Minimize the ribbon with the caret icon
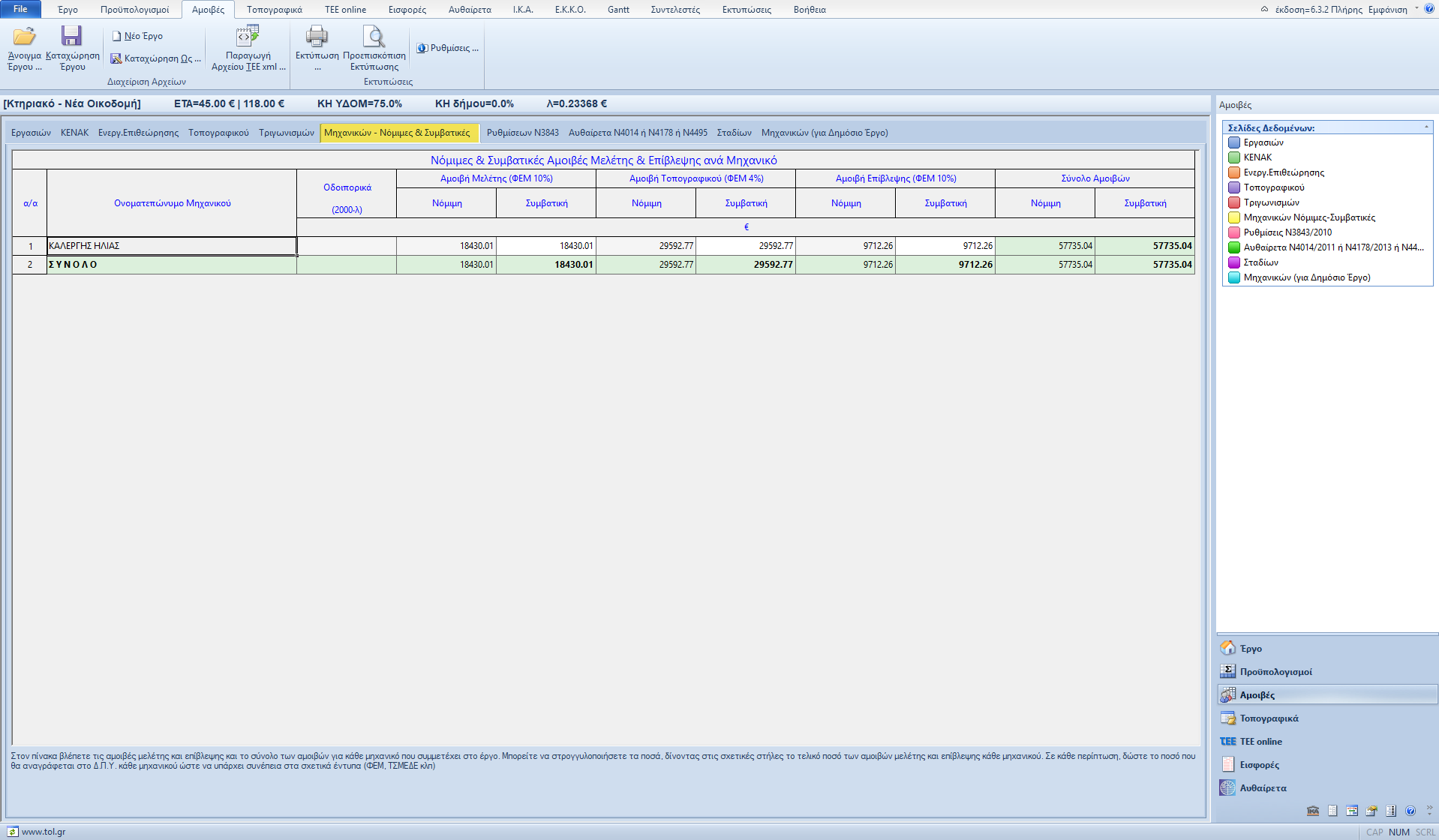The height and width of the screenshot is (840, 1439). [x=1264, y=10]
